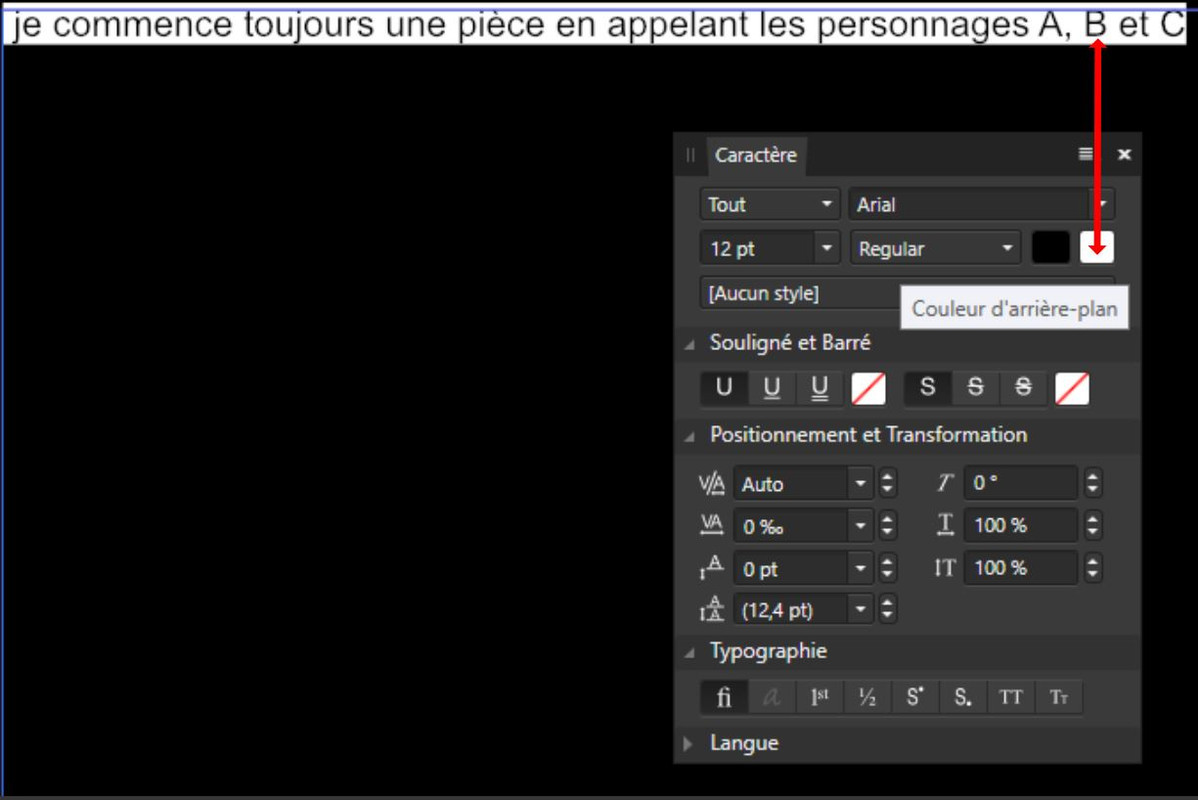Select the Caractère panel tab
The height and width of the screenshot is (800, 1198).
[x=756, y=155]
